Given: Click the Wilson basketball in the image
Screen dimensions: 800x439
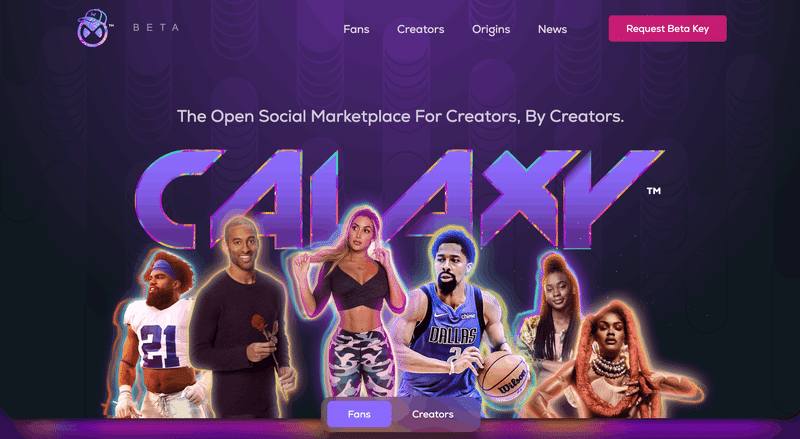Looking at the screenshot, I should point(503,377).
